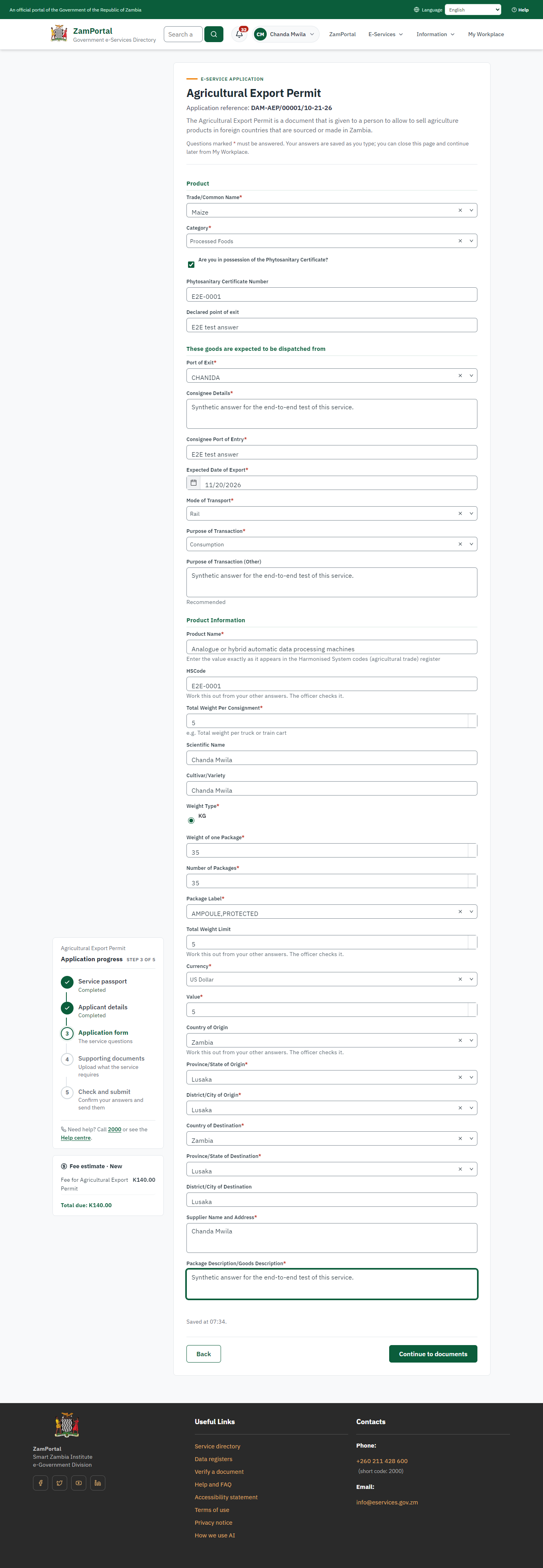
Task: Open the Chanda Mwila account menu
Action: pos(285,34)
